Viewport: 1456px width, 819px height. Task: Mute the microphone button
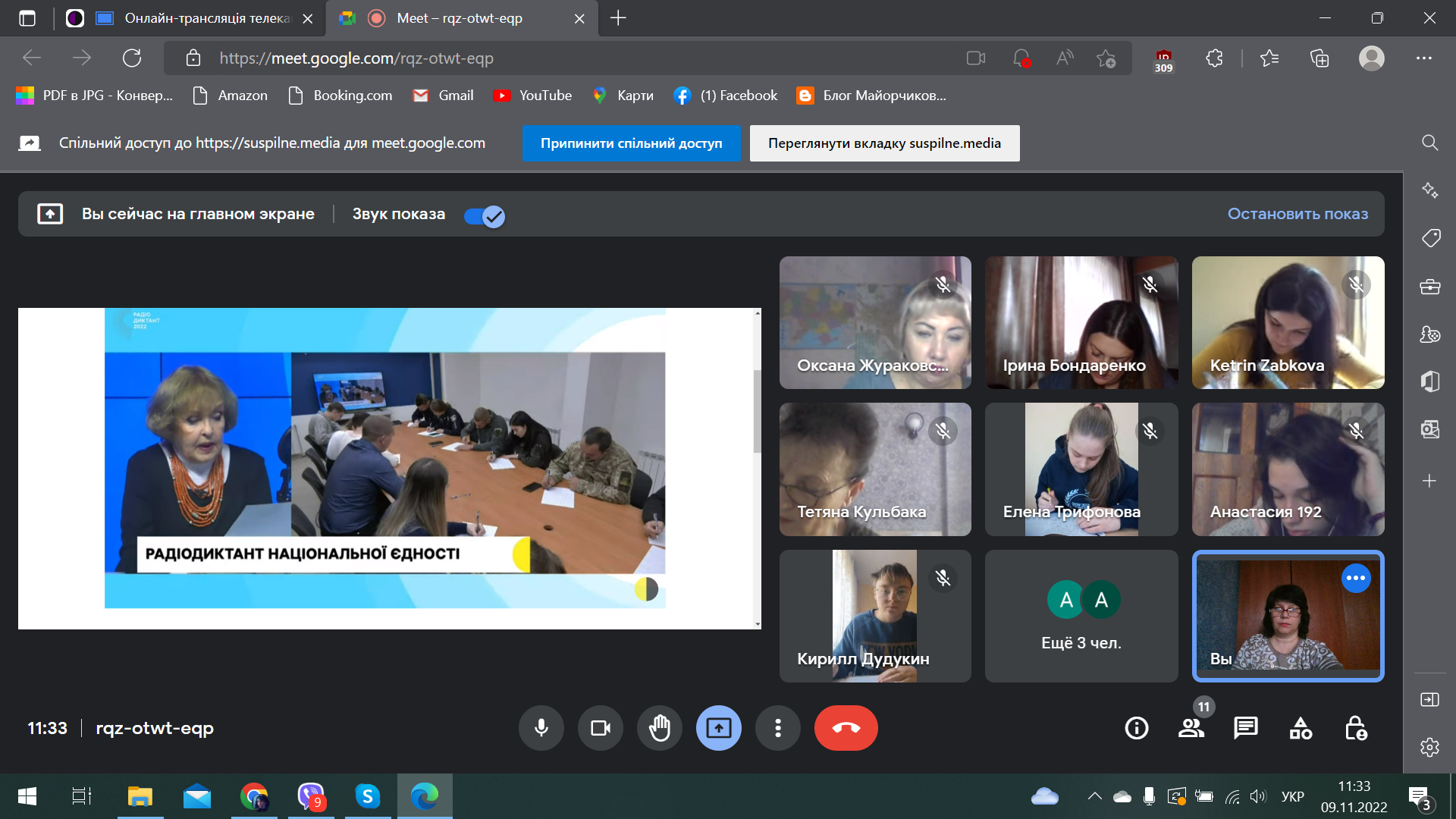[x=541, y=728]
